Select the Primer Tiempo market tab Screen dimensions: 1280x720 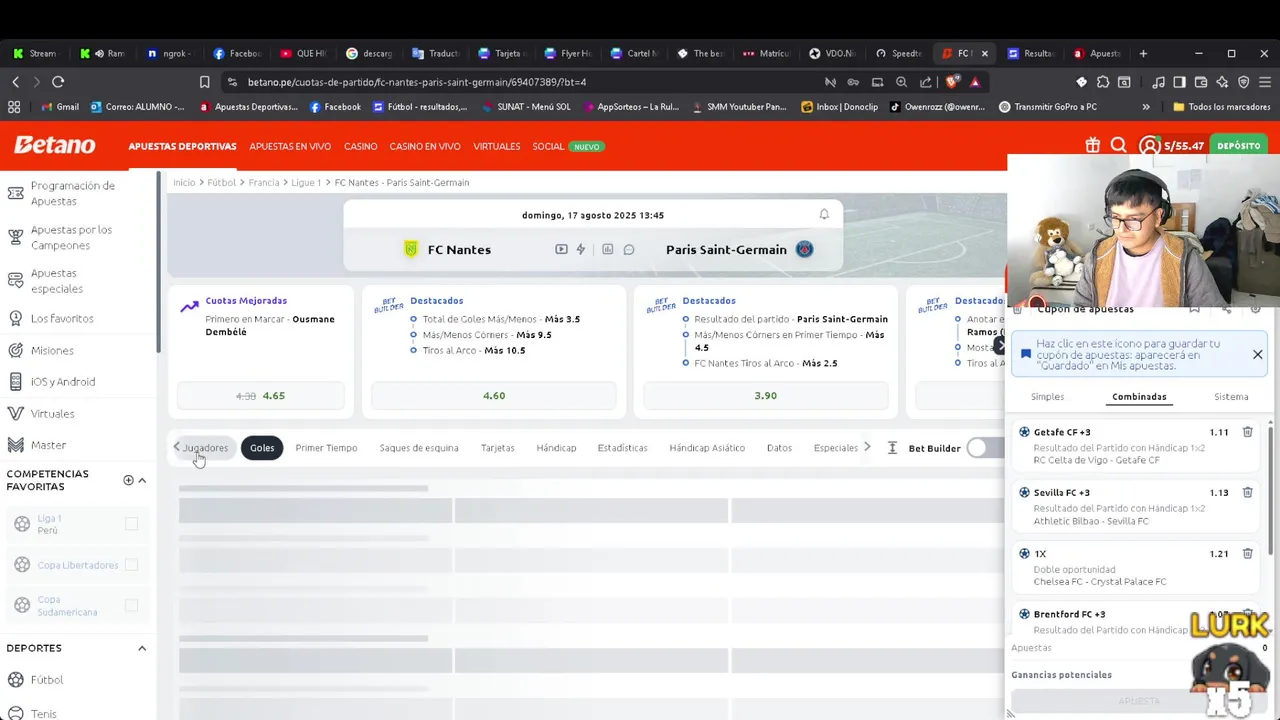(x=326, y=448)
